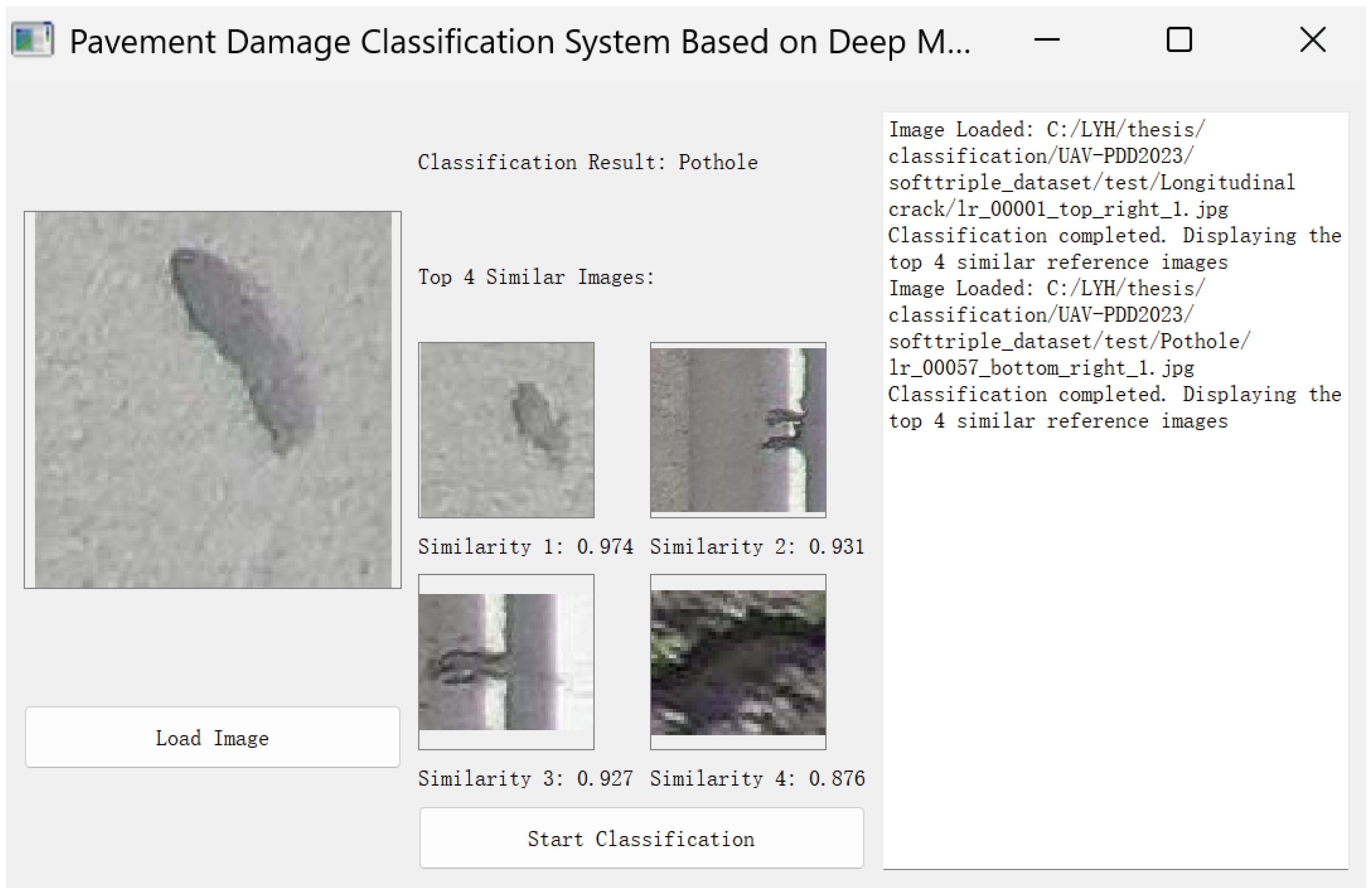Image resolution: width=1372 pixels, height=895 pixels.
Task: Click the large loaded pothole input image
Action: tap(213, 400)
